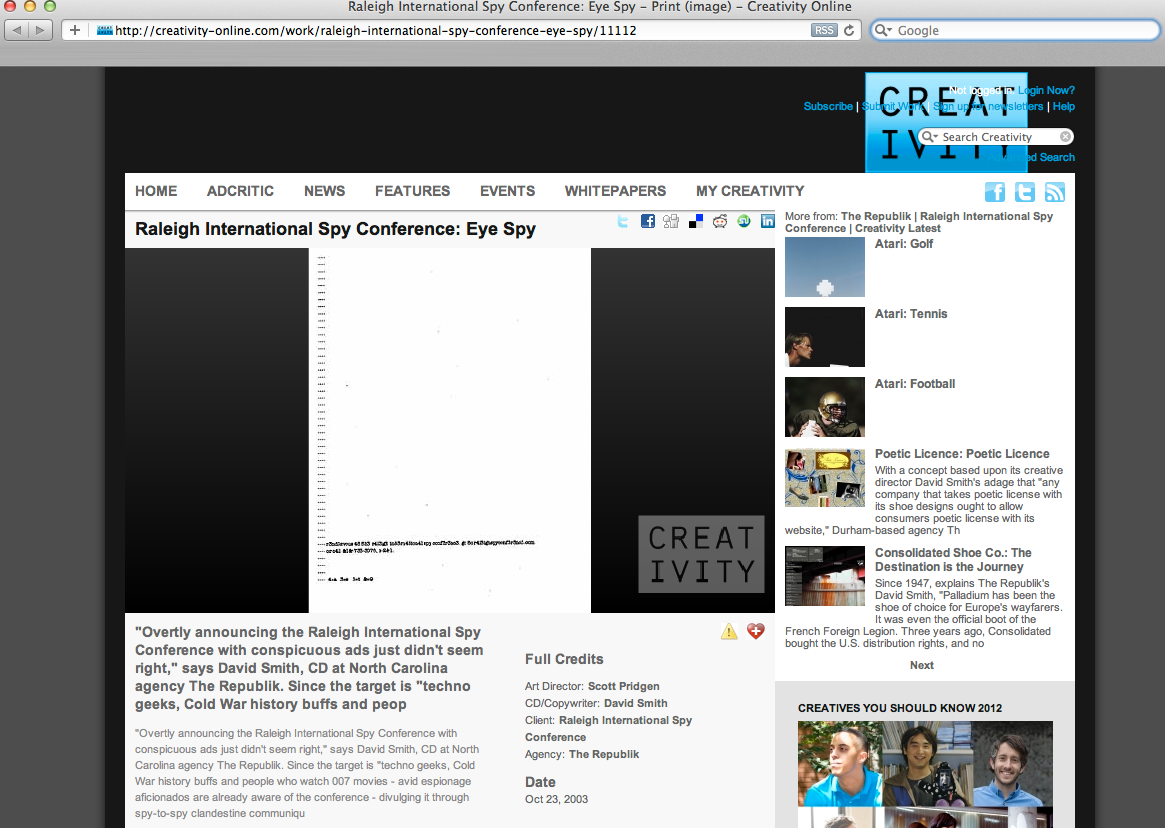This screenshot has width=1165, height=828.
Task: Click the Atari: Football thumbnail
Action: pyautogui.click(x=825, y=407)
